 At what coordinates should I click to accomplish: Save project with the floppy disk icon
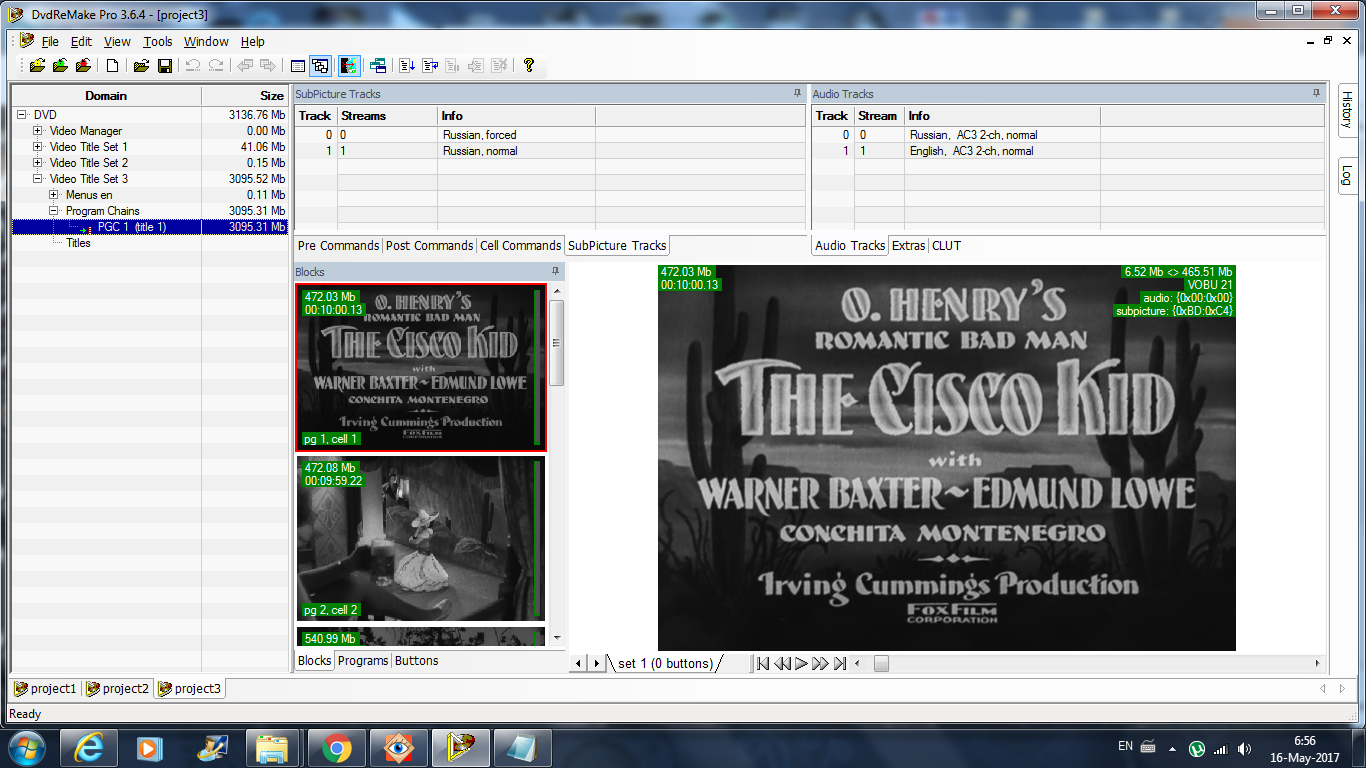[x=165, y=66]
